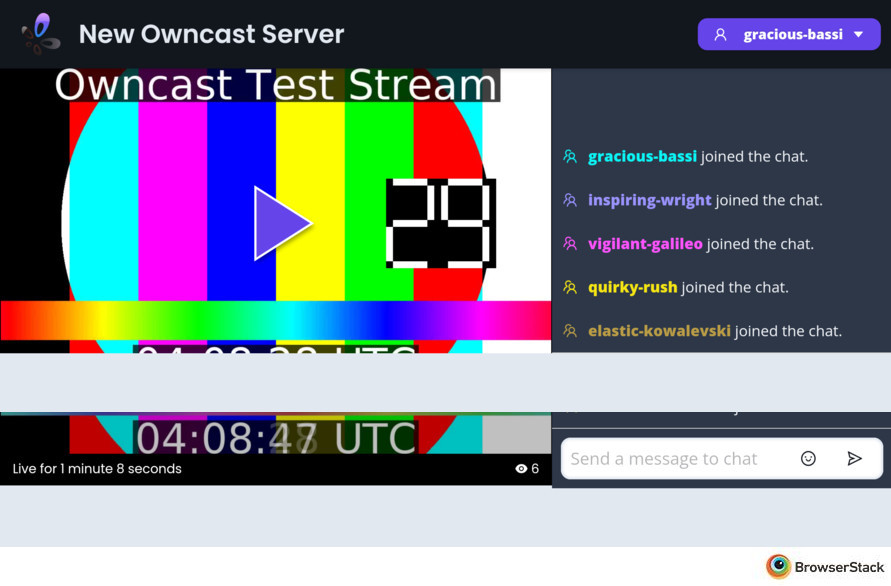Click the New Owncast Server title
This screenshot has height=586, width=891.
click(x=211, y=34)
